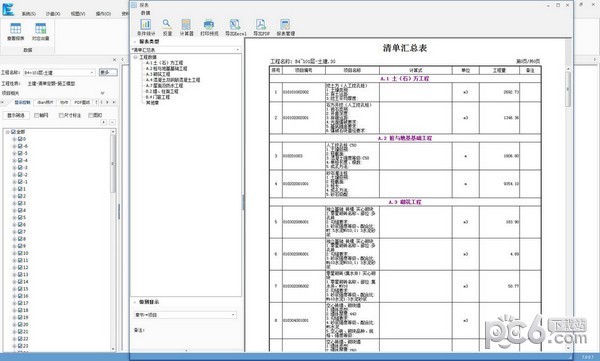The width and height of the screenshot is (600, 361).
Task: Collapse the 报表类型 section header
Action: pyautogui.click(x=135, y=41)
